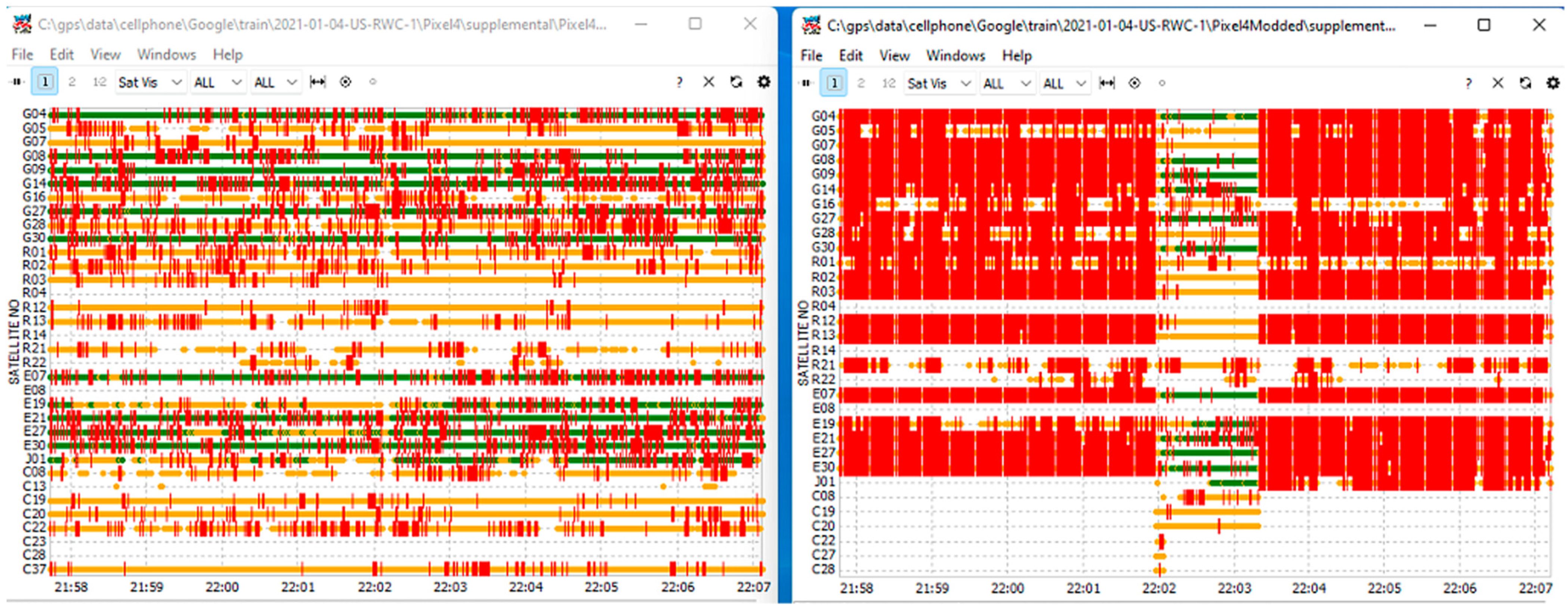Click the red G04 band in the right plot

tap(998, 116)
